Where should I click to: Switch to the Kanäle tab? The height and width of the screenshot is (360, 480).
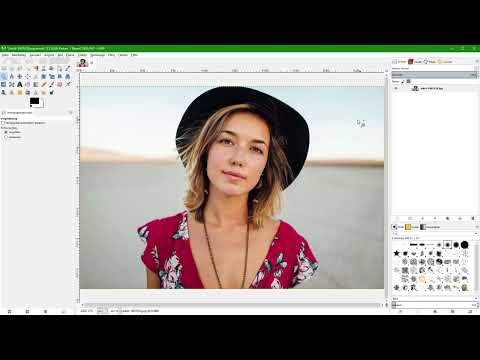(415, 62)
